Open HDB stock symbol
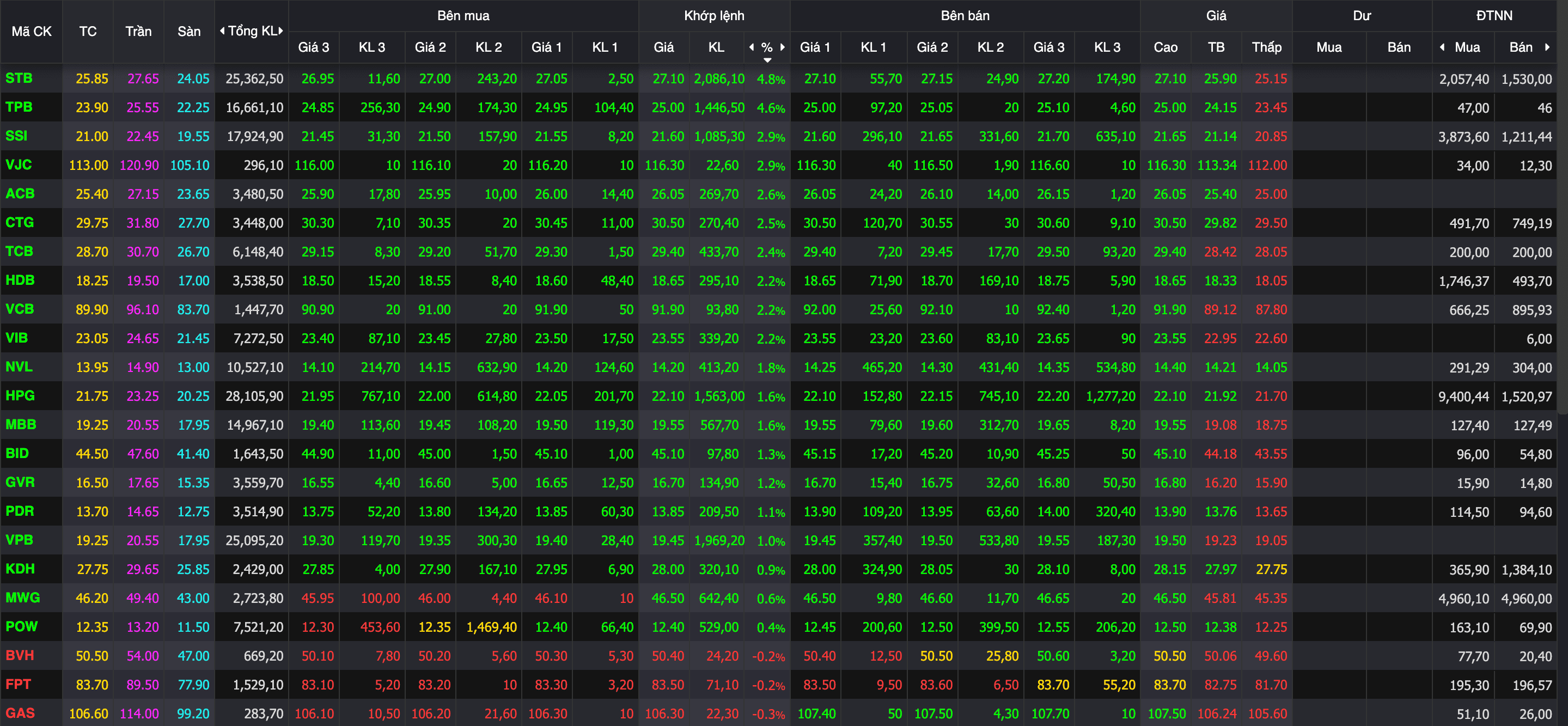1568x726 pixels. pyautogui.click(x=20, y=280)
